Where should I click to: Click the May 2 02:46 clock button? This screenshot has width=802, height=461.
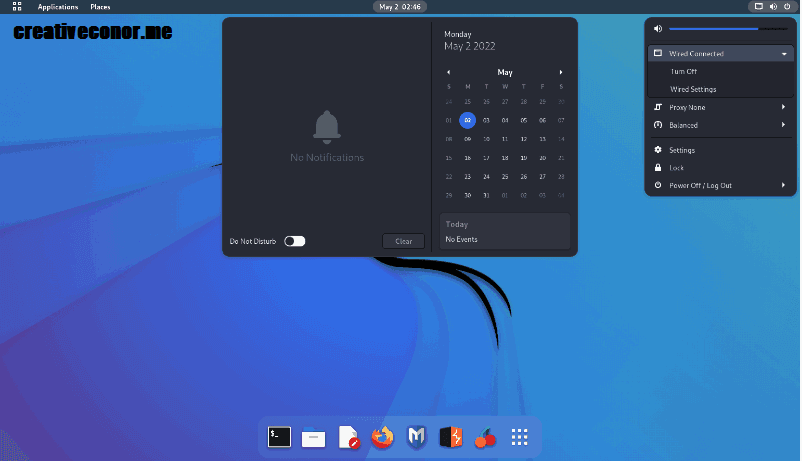[400, 7]
